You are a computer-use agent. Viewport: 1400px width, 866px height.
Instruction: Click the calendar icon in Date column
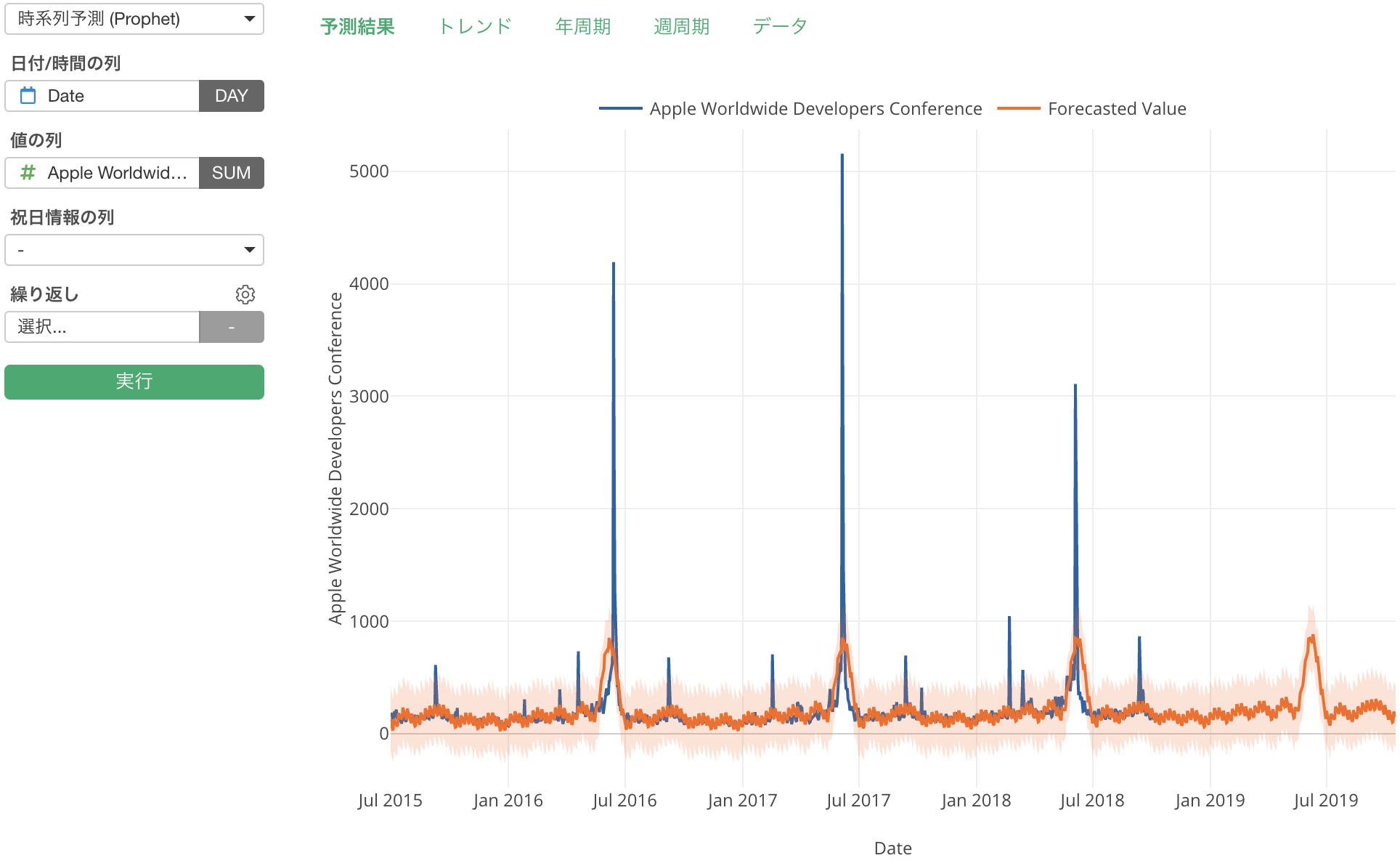tap(28, 96)
